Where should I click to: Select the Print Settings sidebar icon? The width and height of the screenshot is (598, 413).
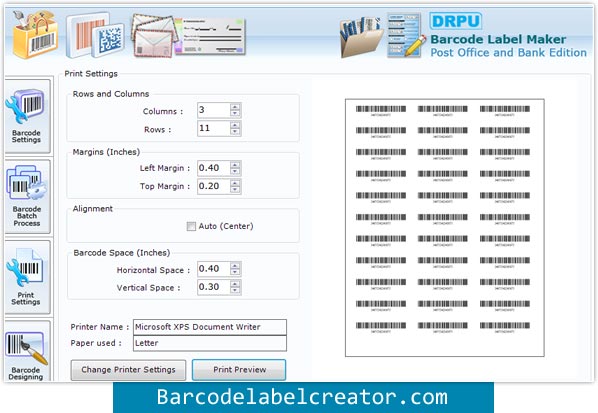(26, 277)
